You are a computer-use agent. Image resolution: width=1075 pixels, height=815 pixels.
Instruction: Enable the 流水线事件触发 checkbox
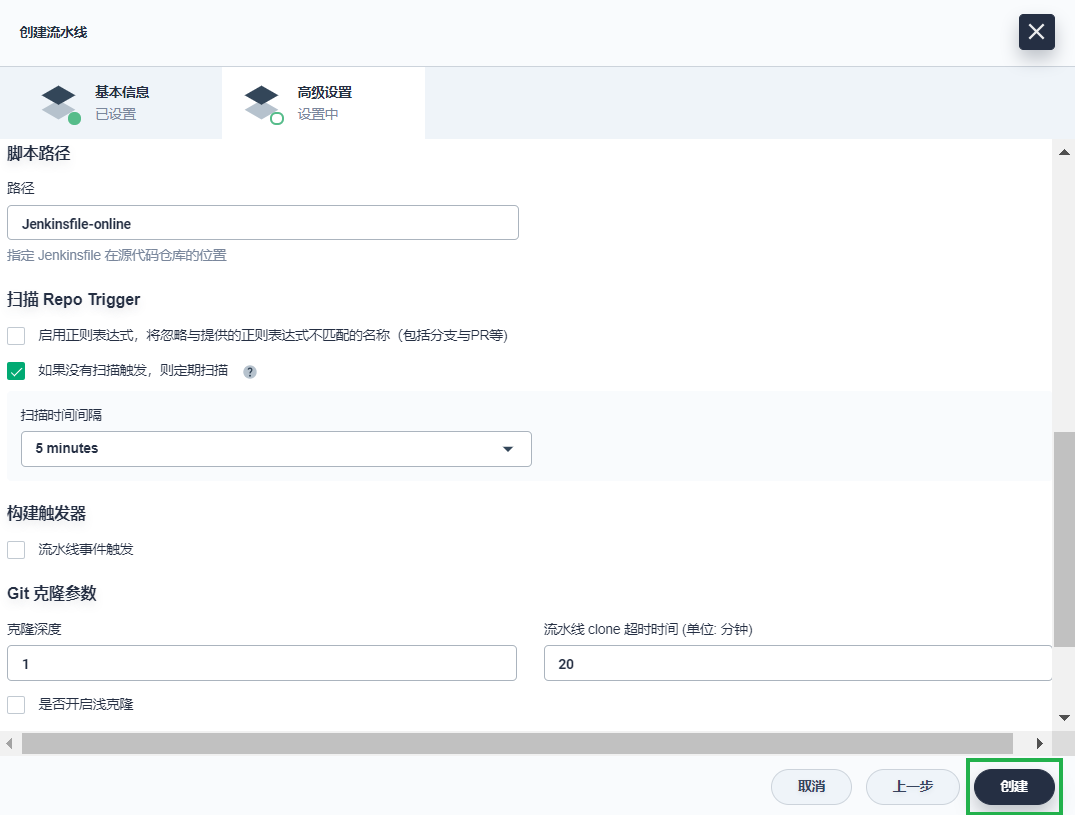click(16, 550)
